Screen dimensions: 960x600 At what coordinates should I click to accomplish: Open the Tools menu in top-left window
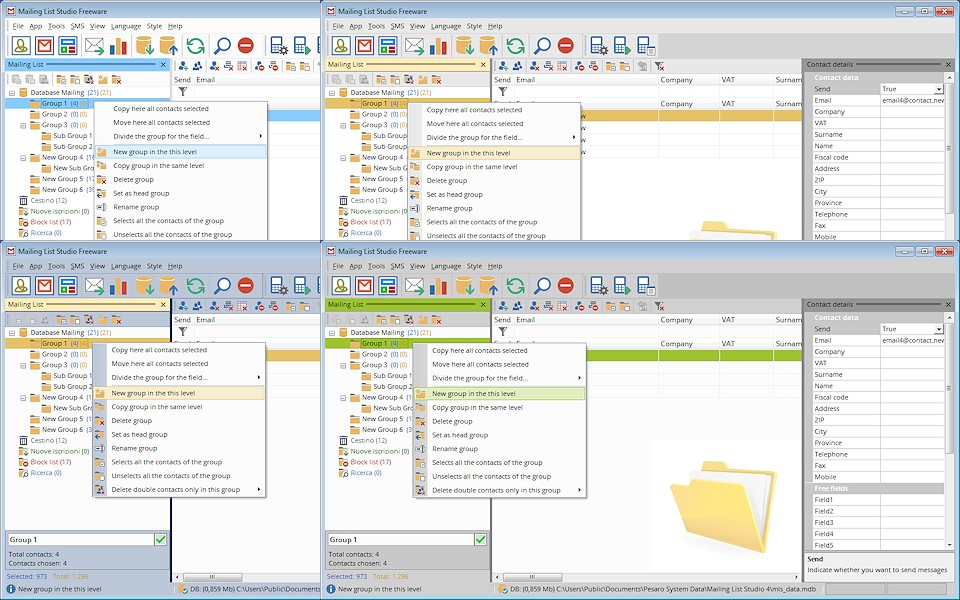pyautogui.click(x=56, y=26)
